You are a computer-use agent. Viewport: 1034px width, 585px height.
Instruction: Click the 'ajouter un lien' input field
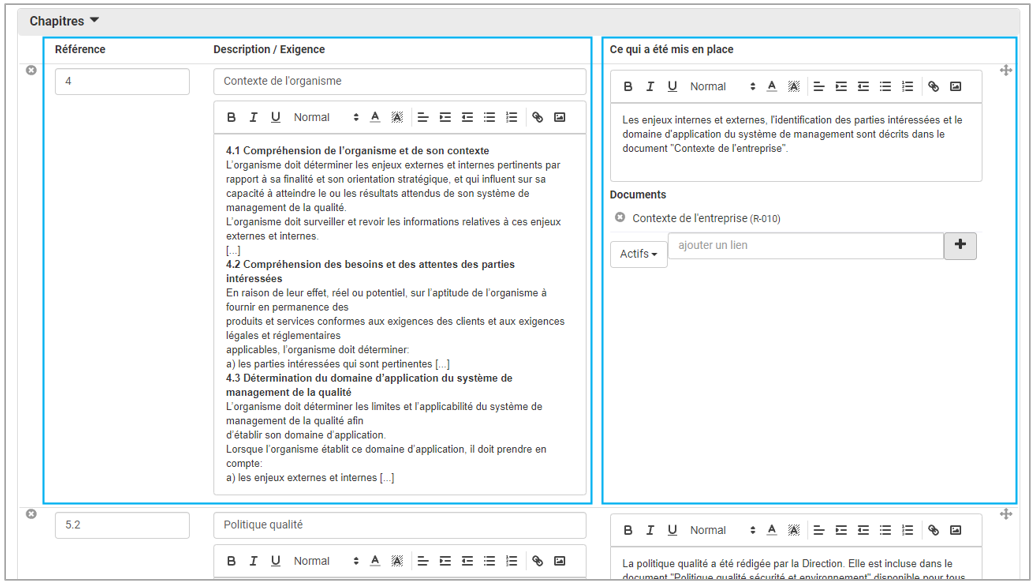coord(805,246)
